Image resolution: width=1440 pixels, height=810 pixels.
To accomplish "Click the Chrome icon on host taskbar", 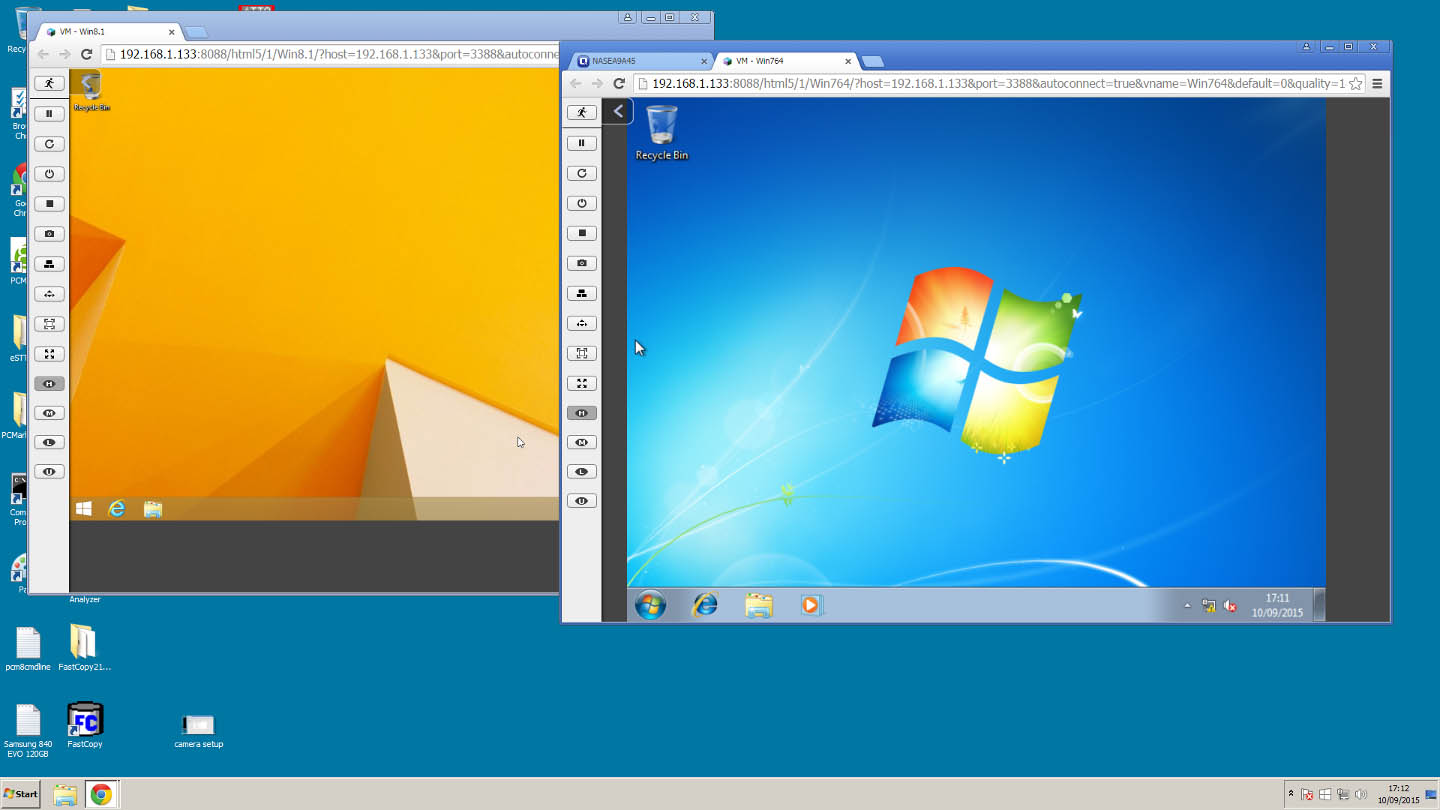I will 101,795.
